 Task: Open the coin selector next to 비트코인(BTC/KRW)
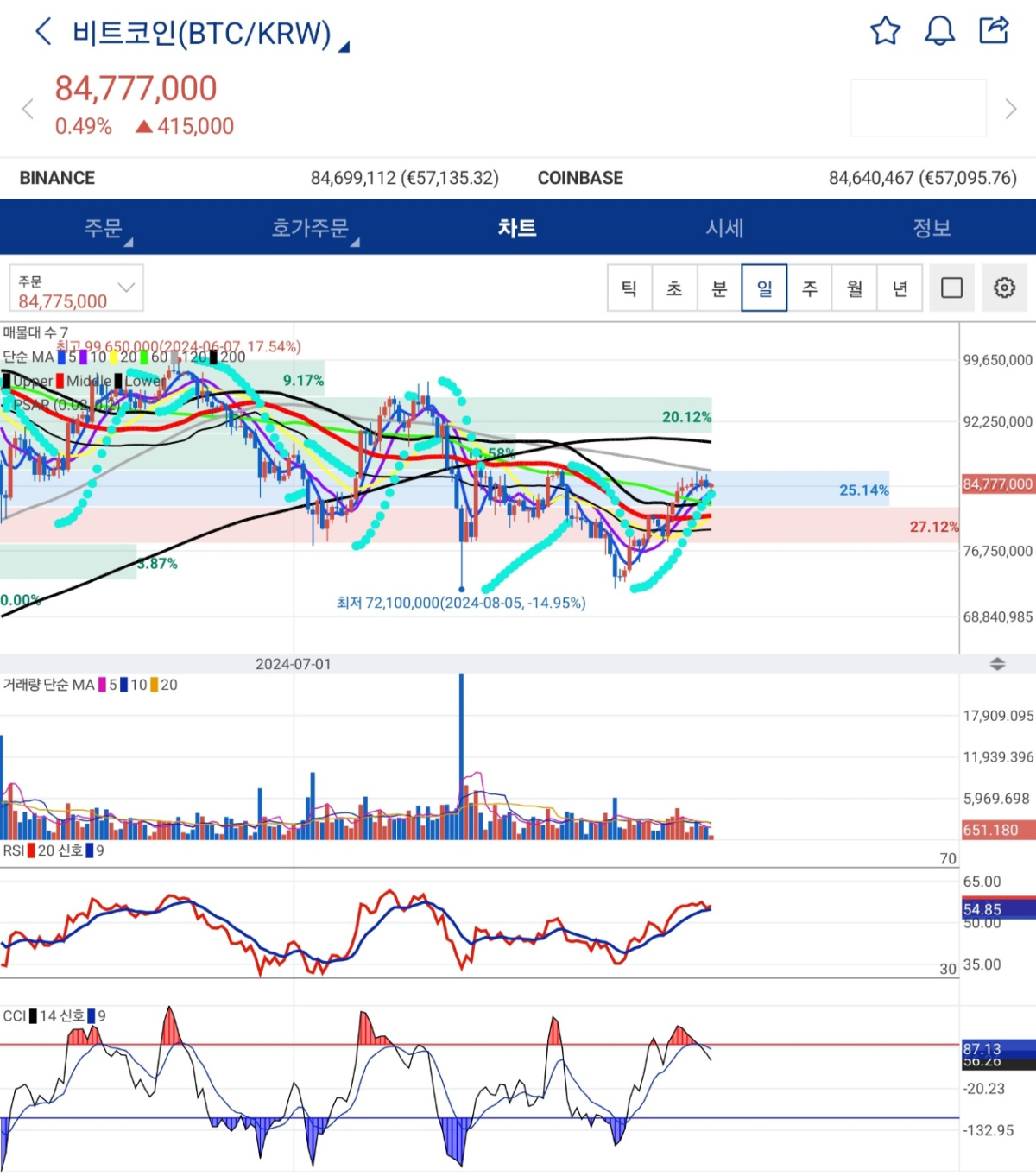pos(344,46)
